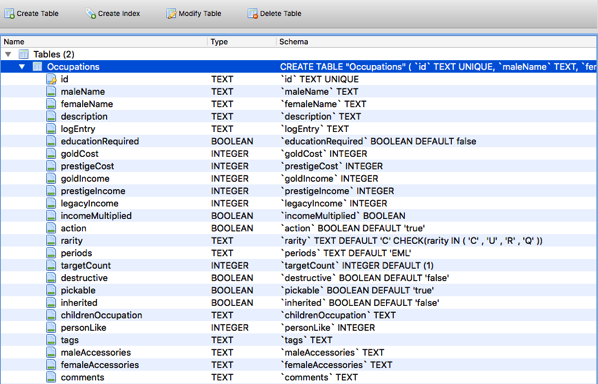
Task: Click field icon next to prestigeCost
Action: pos(51,166)
